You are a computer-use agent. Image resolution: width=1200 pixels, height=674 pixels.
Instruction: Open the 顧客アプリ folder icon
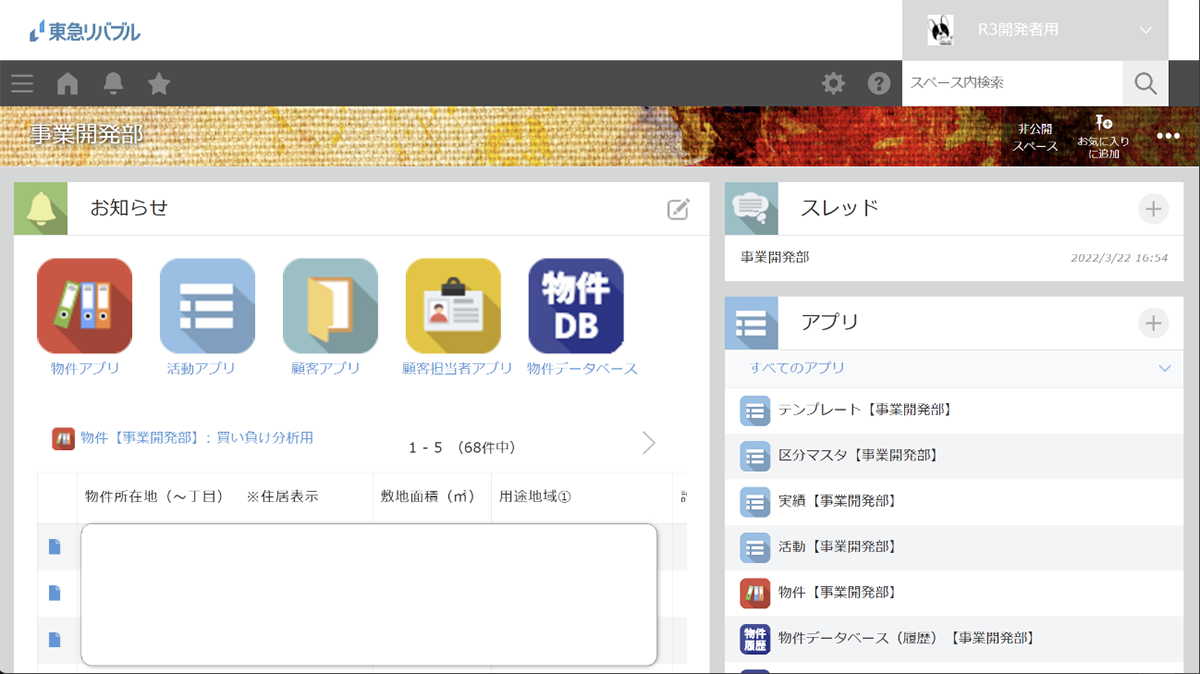pos(330,306)
